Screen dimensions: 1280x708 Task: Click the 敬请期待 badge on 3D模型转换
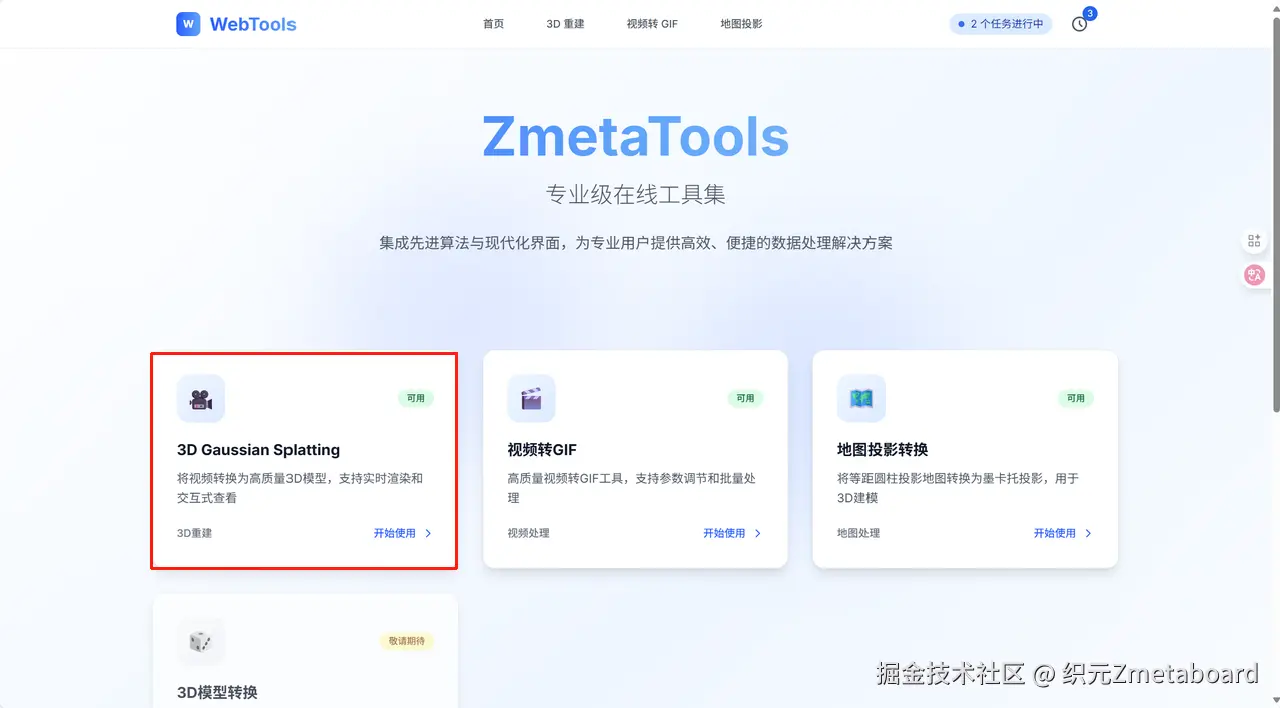[x=406, y=641]
